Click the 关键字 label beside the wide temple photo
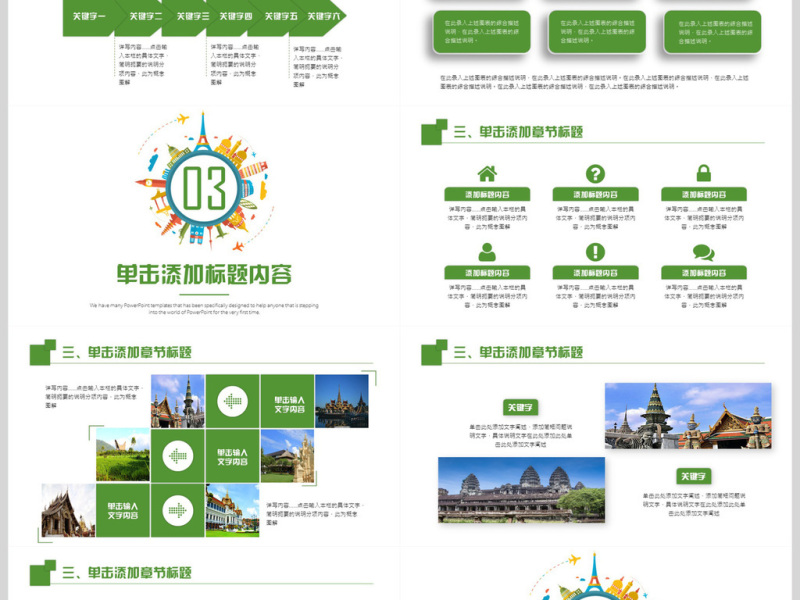 click(520, 407)
